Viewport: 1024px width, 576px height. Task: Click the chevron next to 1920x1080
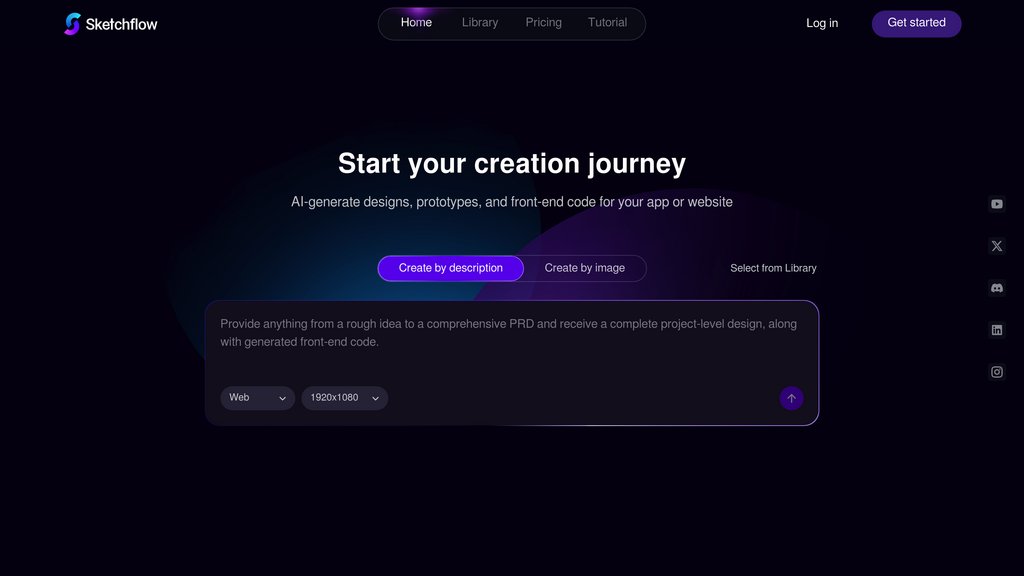[376, 398]
